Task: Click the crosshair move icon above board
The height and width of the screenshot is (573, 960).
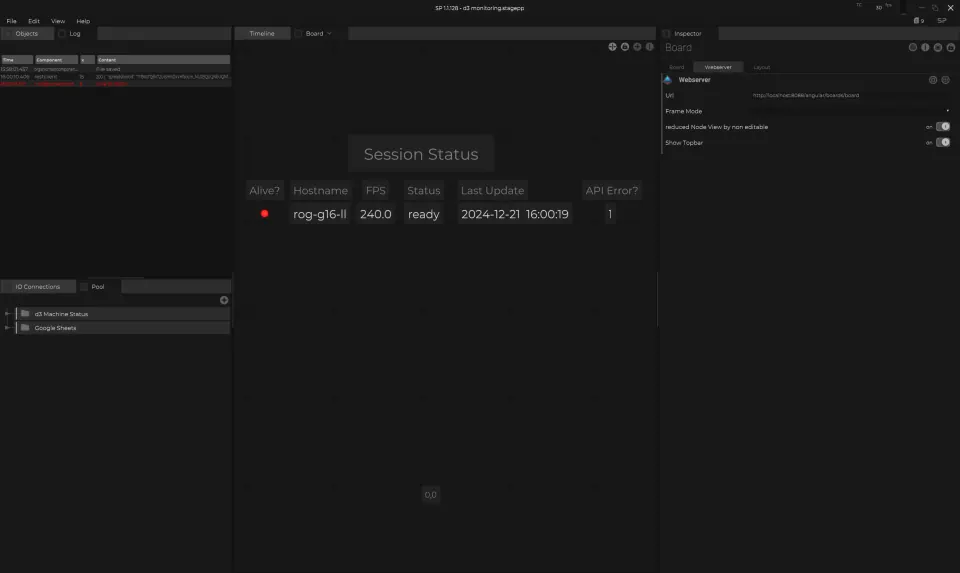Action: click(x=612, y=47)
